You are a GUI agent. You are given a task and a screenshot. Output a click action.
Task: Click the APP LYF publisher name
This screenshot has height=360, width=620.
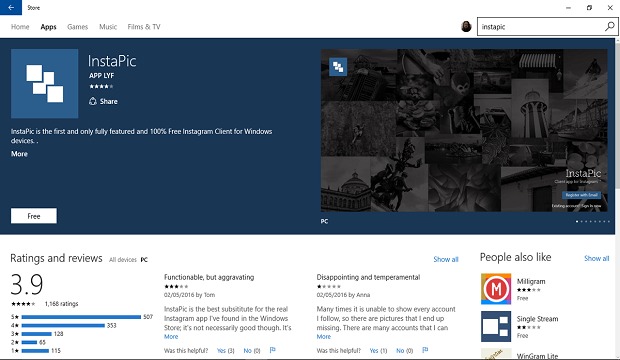[101, 76]
